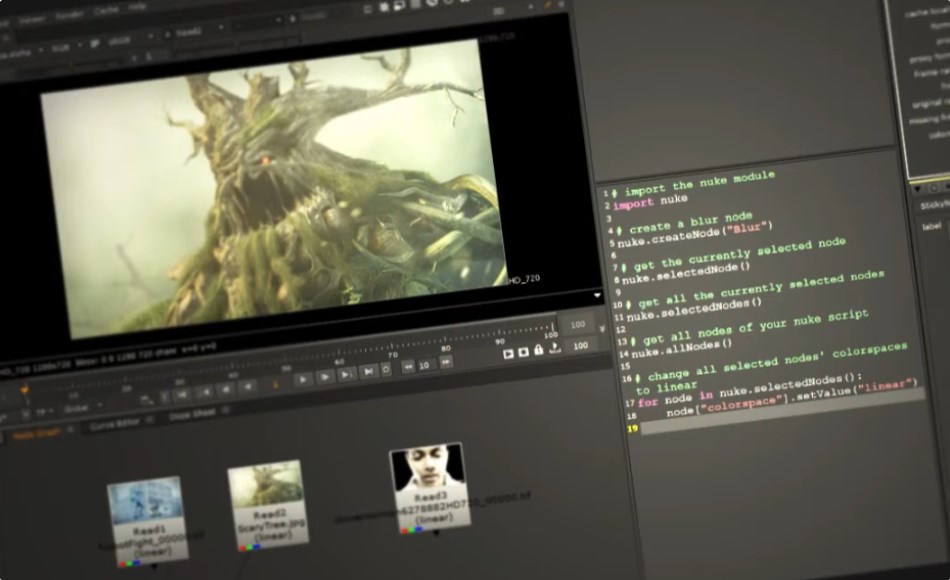This screenshot has height=580, width=950.
Task: Click the export icon right of the lock
Action: click(x=555, y=349)
